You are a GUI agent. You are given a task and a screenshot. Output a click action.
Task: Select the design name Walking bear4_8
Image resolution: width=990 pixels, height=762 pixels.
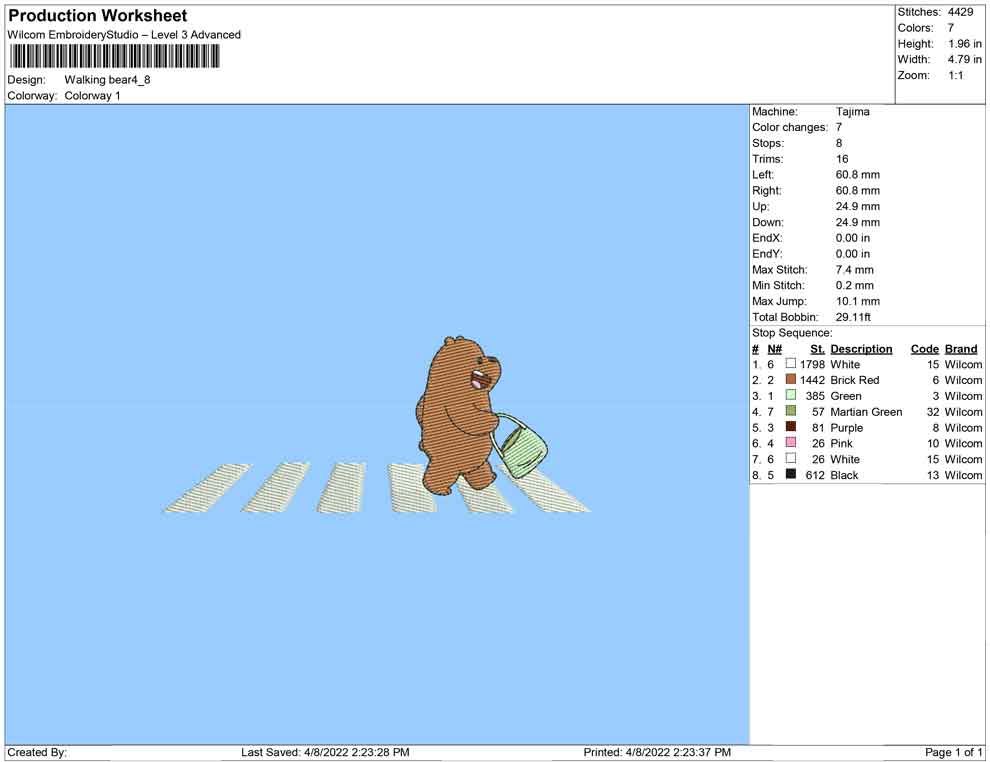coord(108,80)
